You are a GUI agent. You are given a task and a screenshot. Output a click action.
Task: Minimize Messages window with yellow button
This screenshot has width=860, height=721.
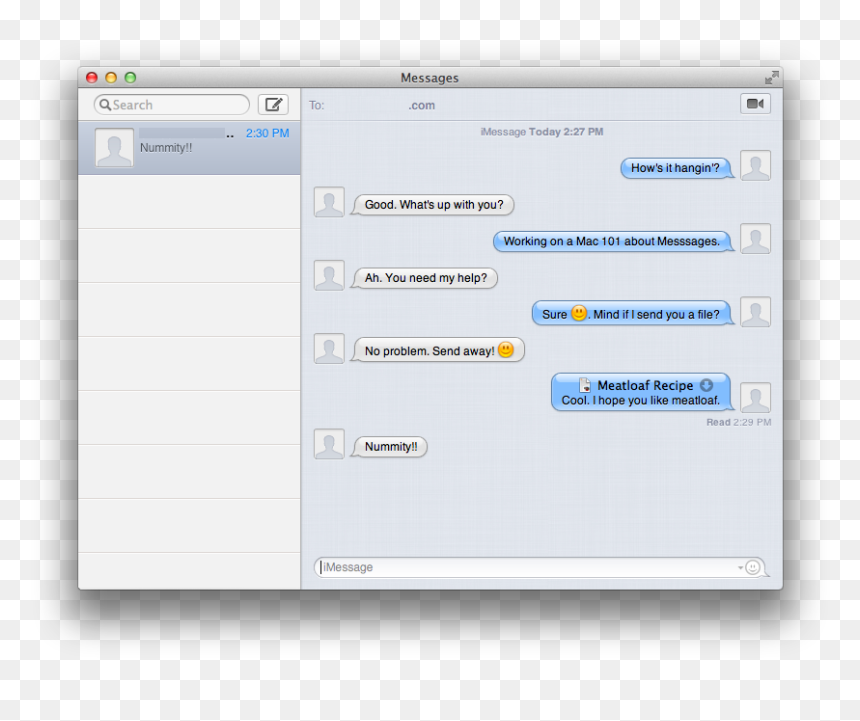pyautogui.click(x=111, y=77)
